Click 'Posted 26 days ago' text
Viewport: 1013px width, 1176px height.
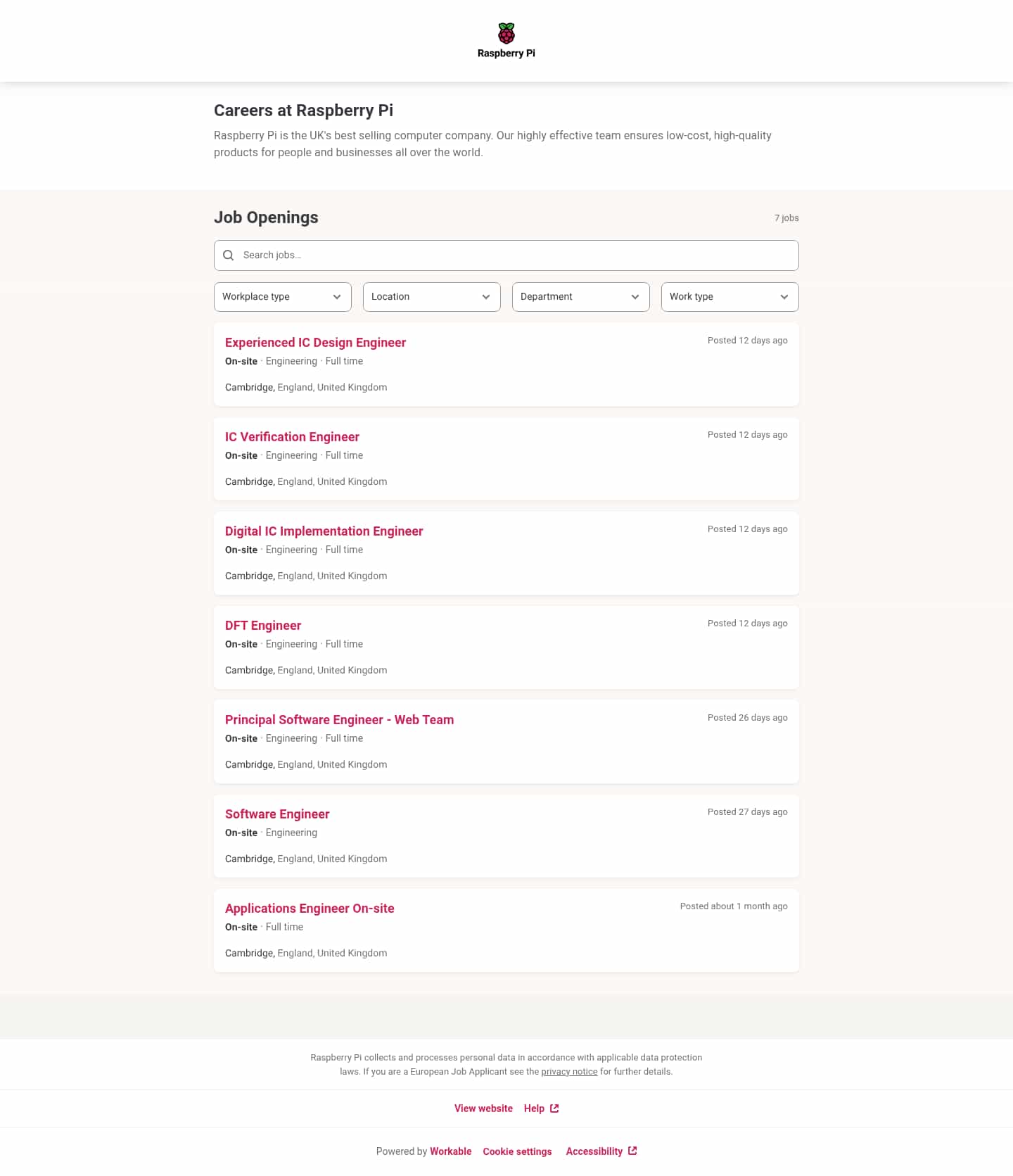tap(747, 718)
